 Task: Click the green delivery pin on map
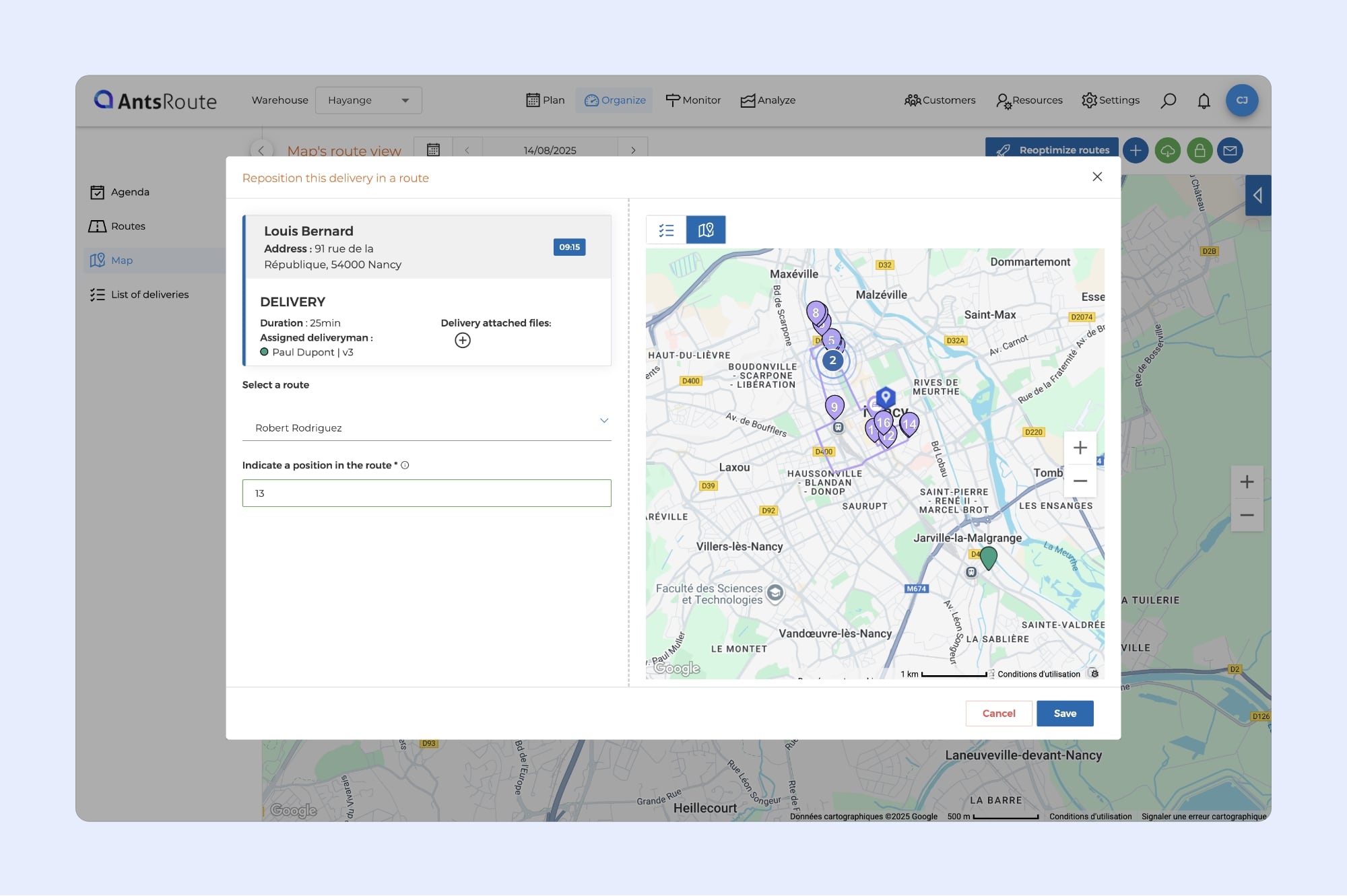[988, 557]
